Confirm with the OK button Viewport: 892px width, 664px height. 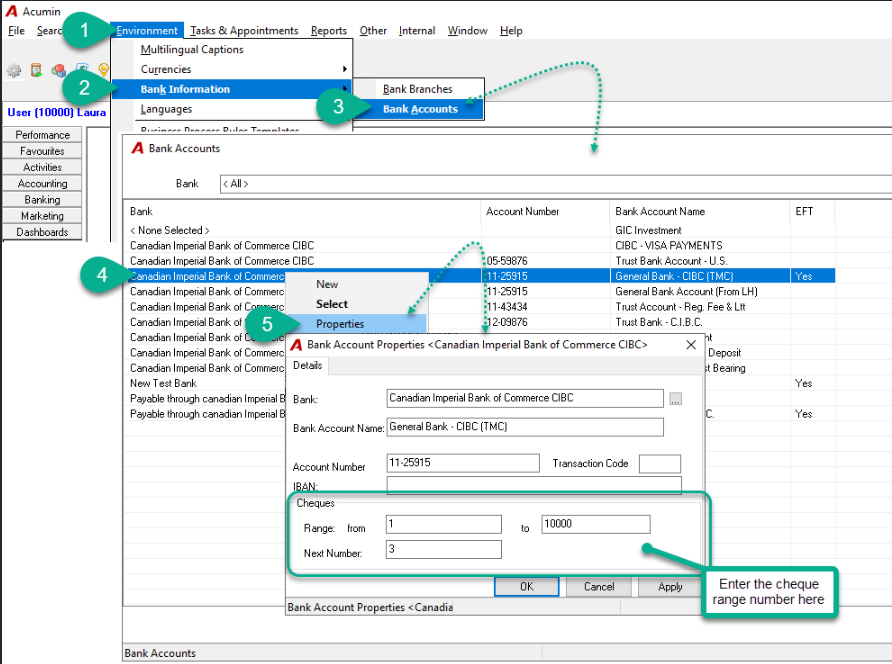click(527, 587)
